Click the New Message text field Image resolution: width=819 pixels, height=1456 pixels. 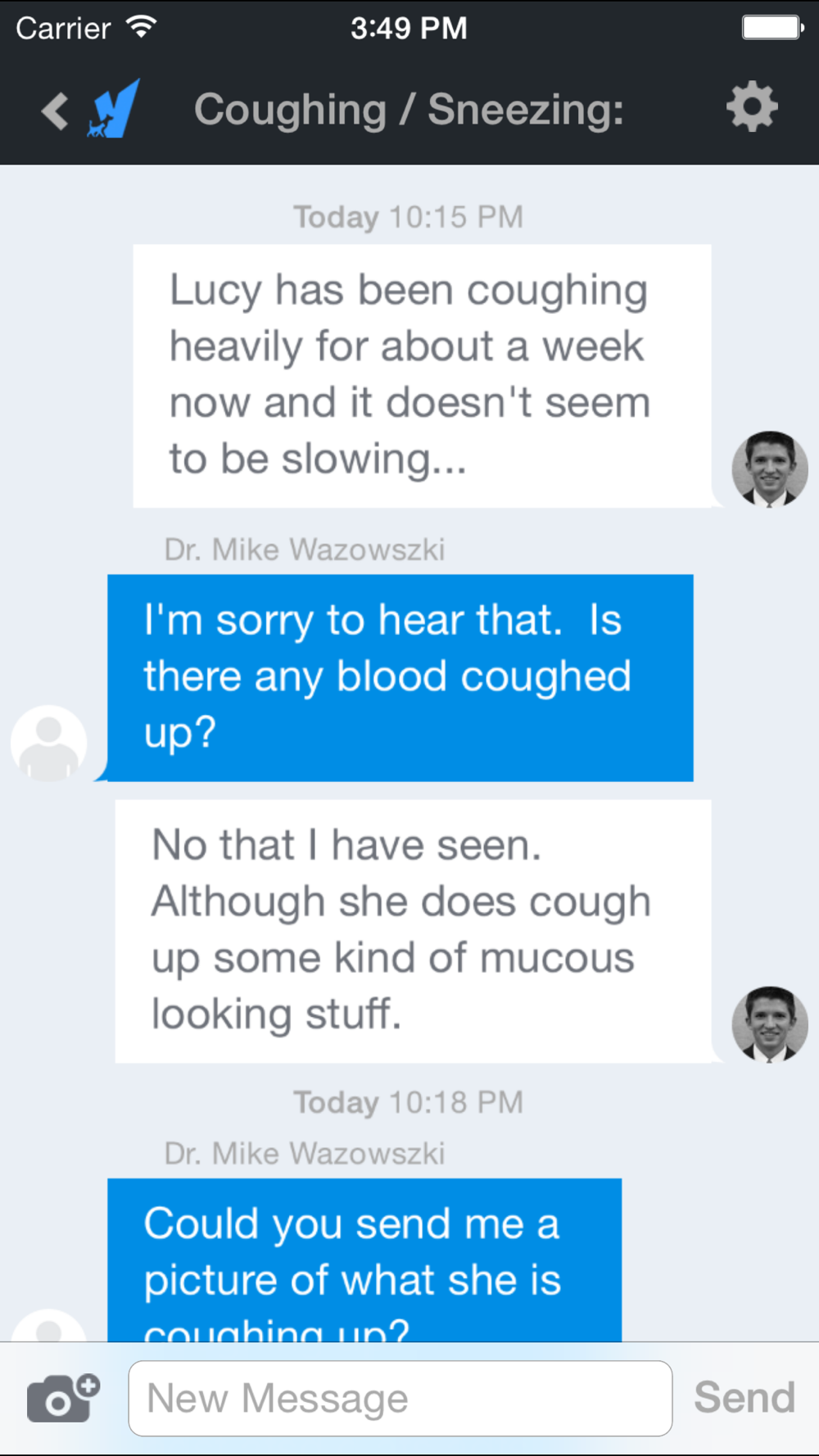coord(400,1398)
